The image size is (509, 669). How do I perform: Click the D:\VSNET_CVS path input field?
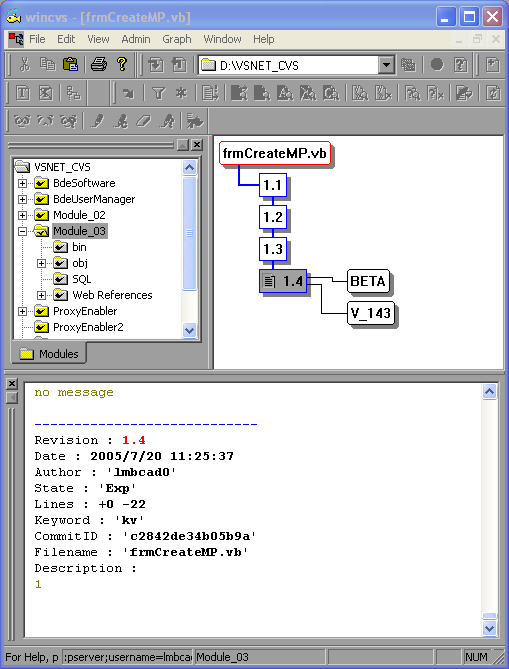289,65
